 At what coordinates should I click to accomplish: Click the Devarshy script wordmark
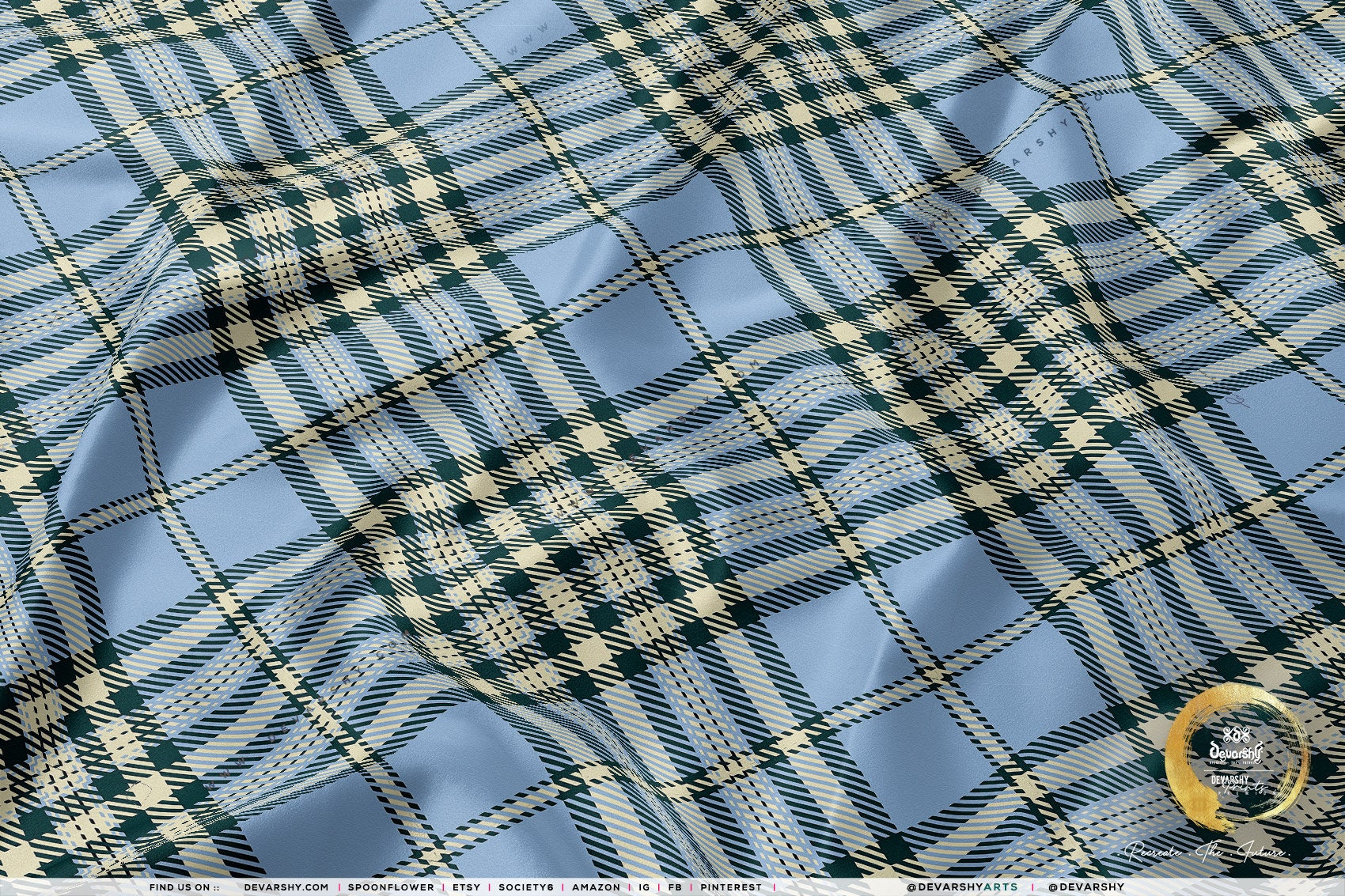1236,752
